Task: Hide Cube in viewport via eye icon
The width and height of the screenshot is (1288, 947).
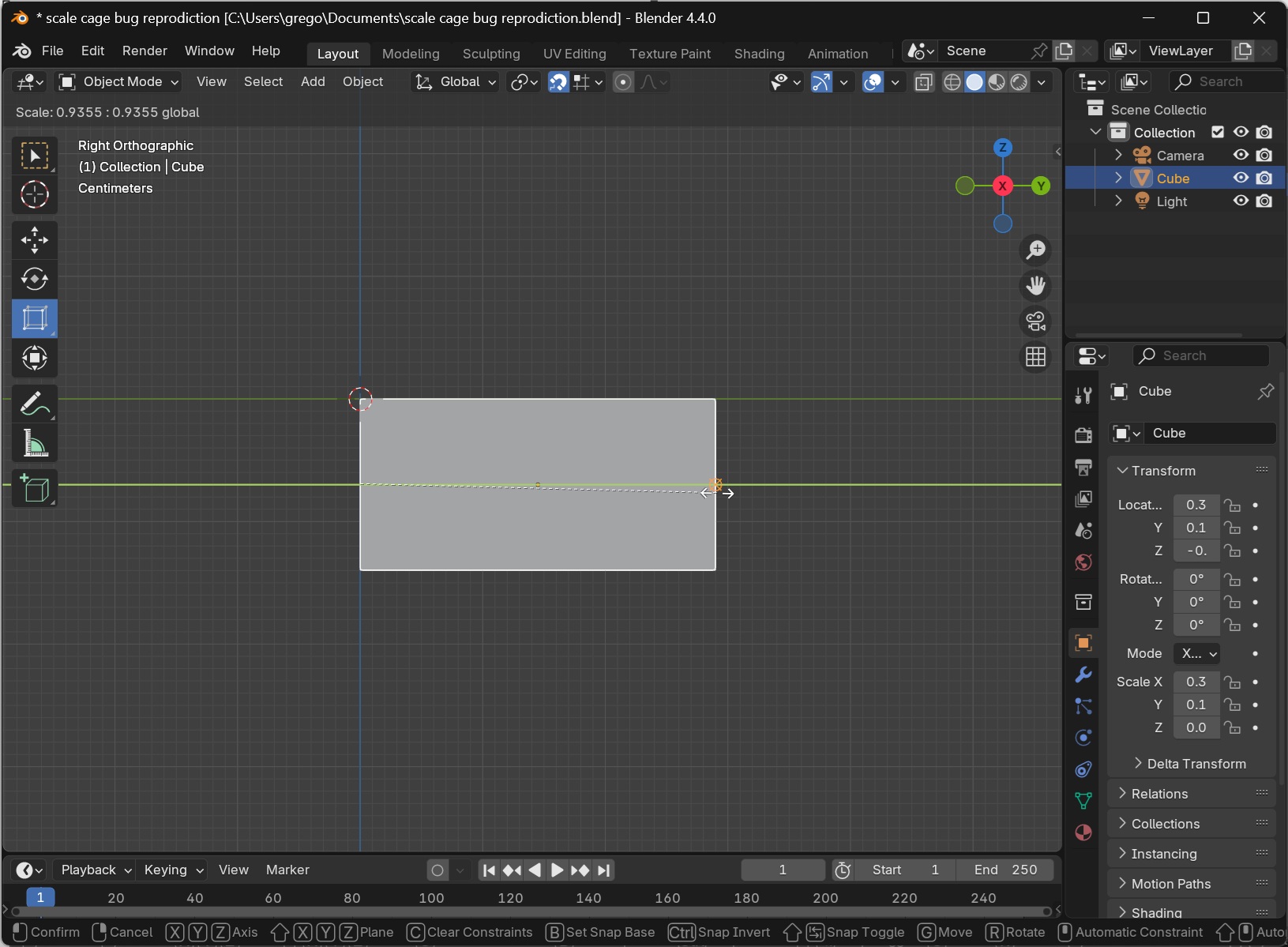Action: 1241,179
